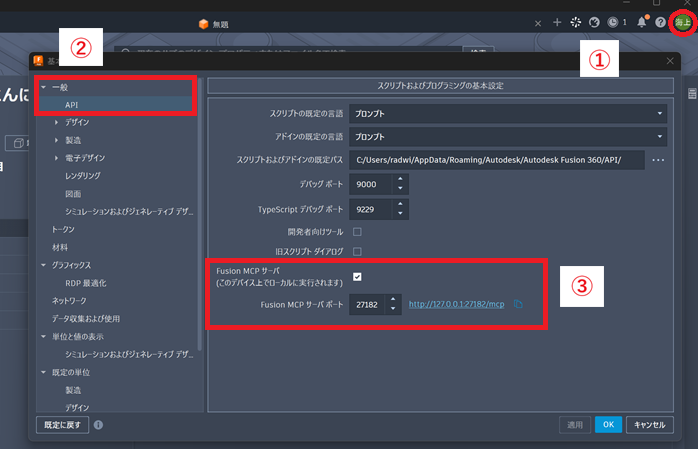698x449 pixels.
Task: Select the ネットワーク tree item
Action: 69,301
